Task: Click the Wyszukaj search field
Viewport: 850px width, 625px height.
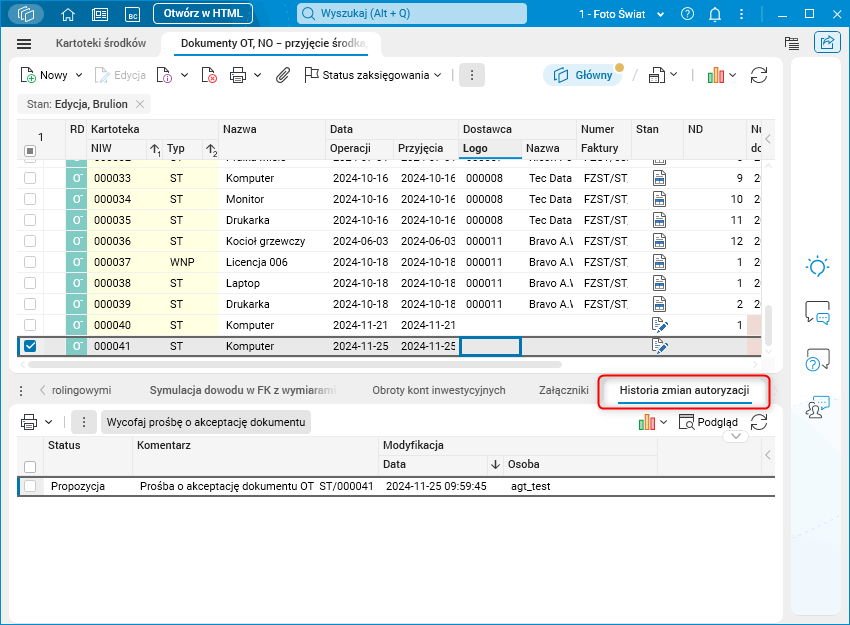Action: [412, 14]
